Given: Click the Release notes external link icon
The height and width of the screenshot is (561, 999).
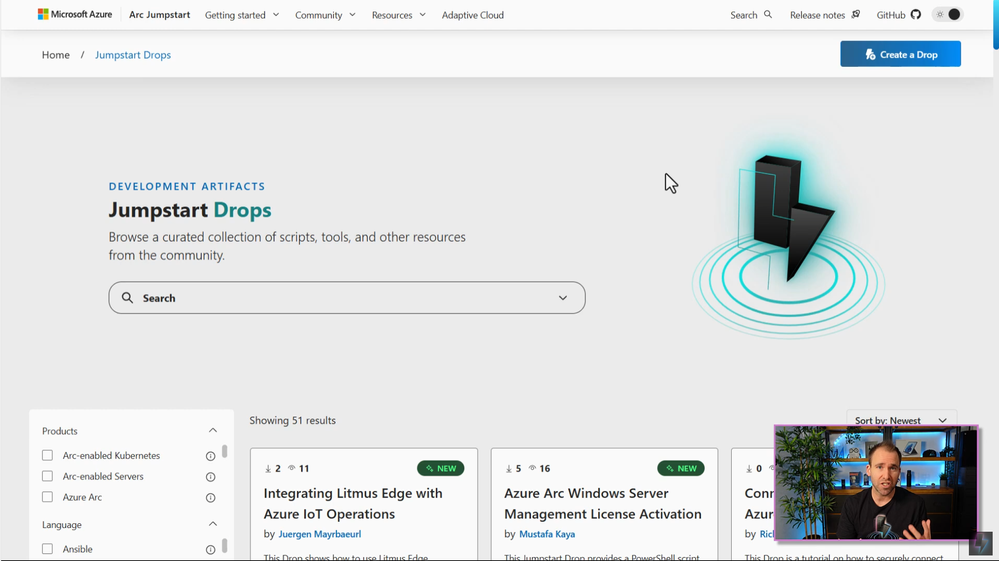Looking at the screenshot, I should (856, 14).
